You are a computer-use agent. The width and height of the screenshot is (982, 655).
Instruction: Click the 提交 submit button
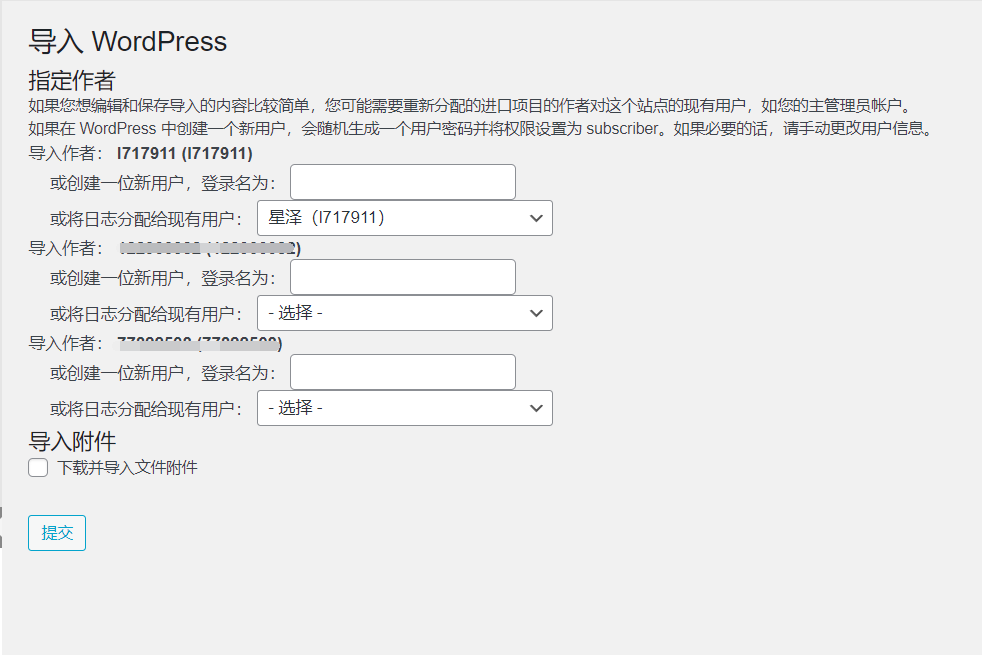pyautogui.click(x=57, y=533)
